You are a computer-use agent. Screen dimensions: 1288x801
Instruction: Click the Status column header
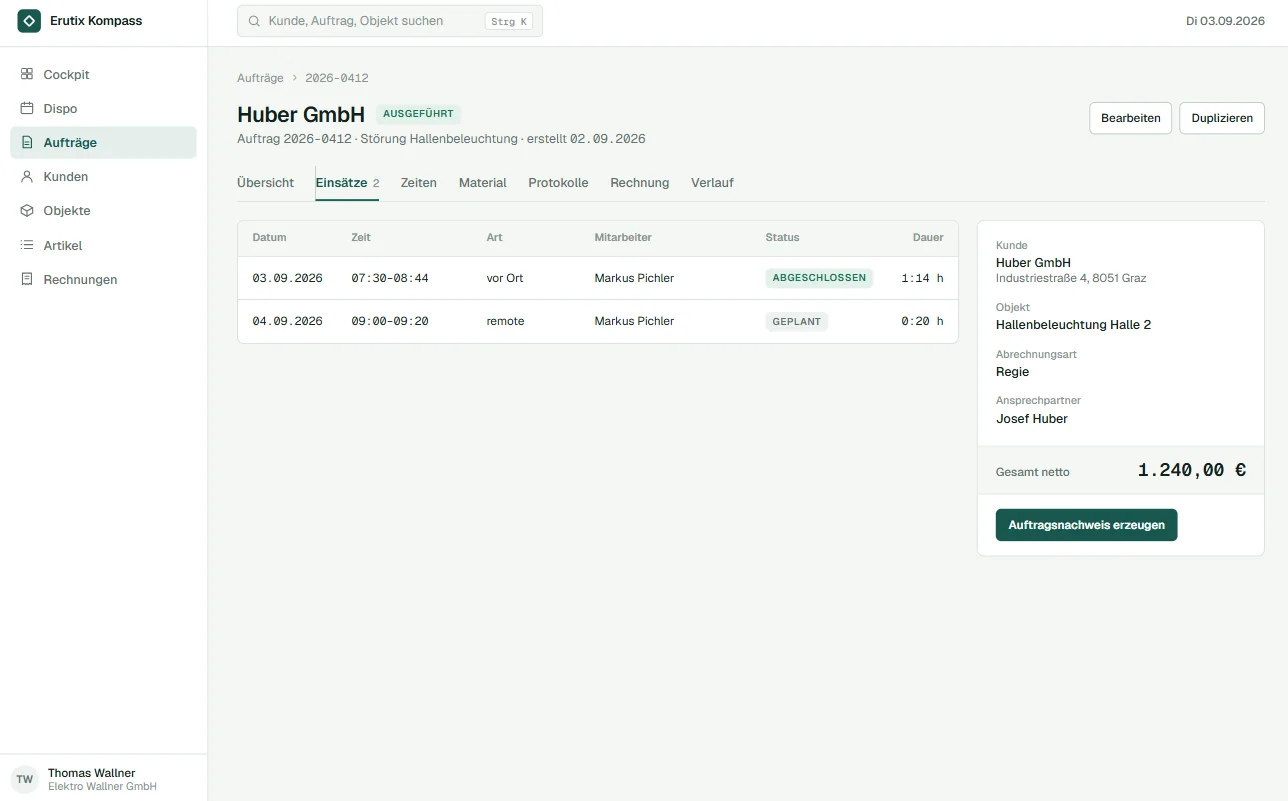[782, 238]
